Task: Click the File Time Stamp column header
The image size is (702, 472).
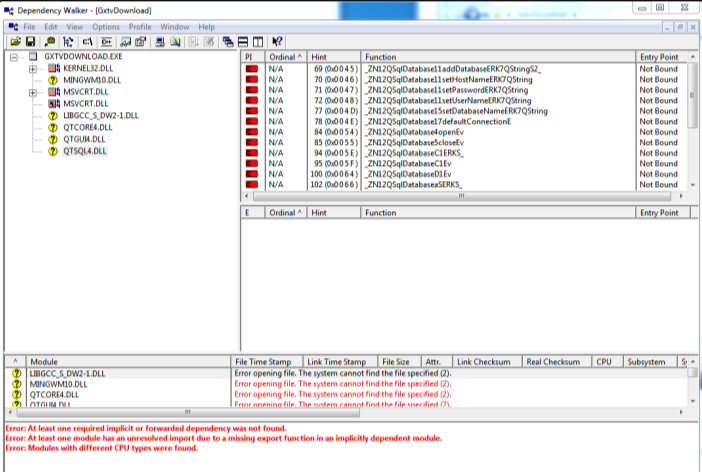Action: [263, 361]
